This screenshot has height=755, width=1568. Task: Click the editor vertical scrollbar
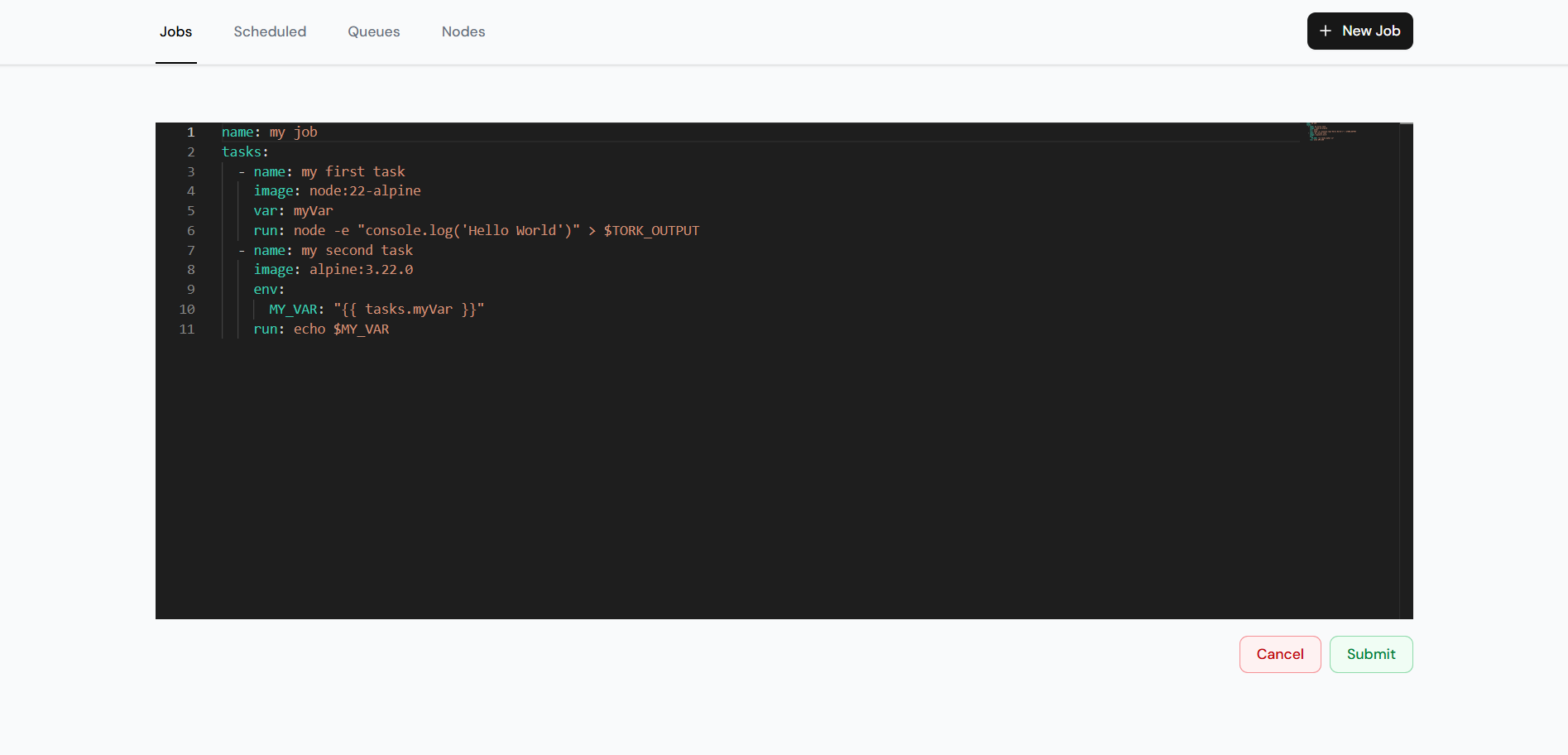[1407, 371]
